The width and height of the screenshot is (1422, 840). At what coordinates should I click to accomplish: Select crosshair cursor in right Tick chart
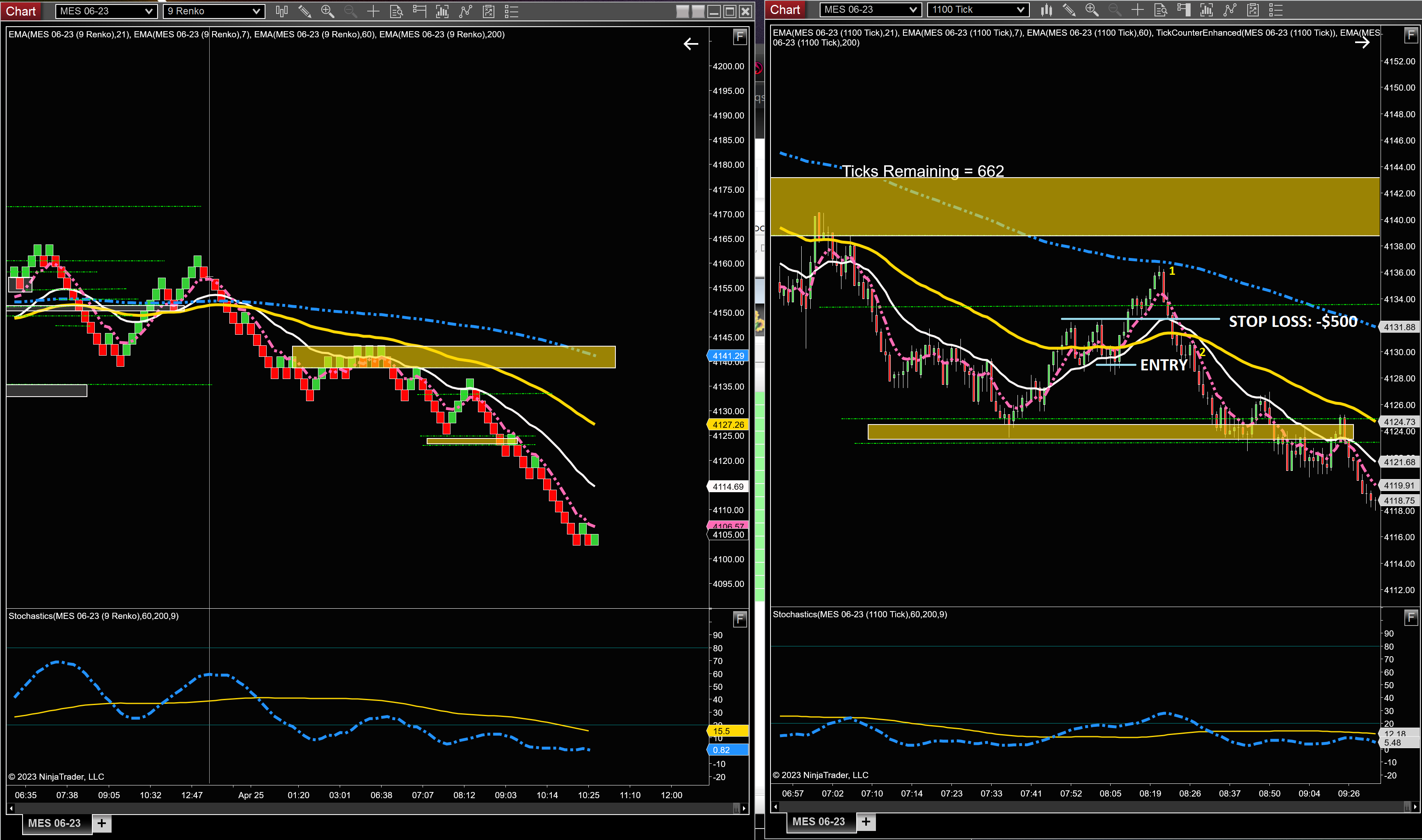coord(1138,9)
